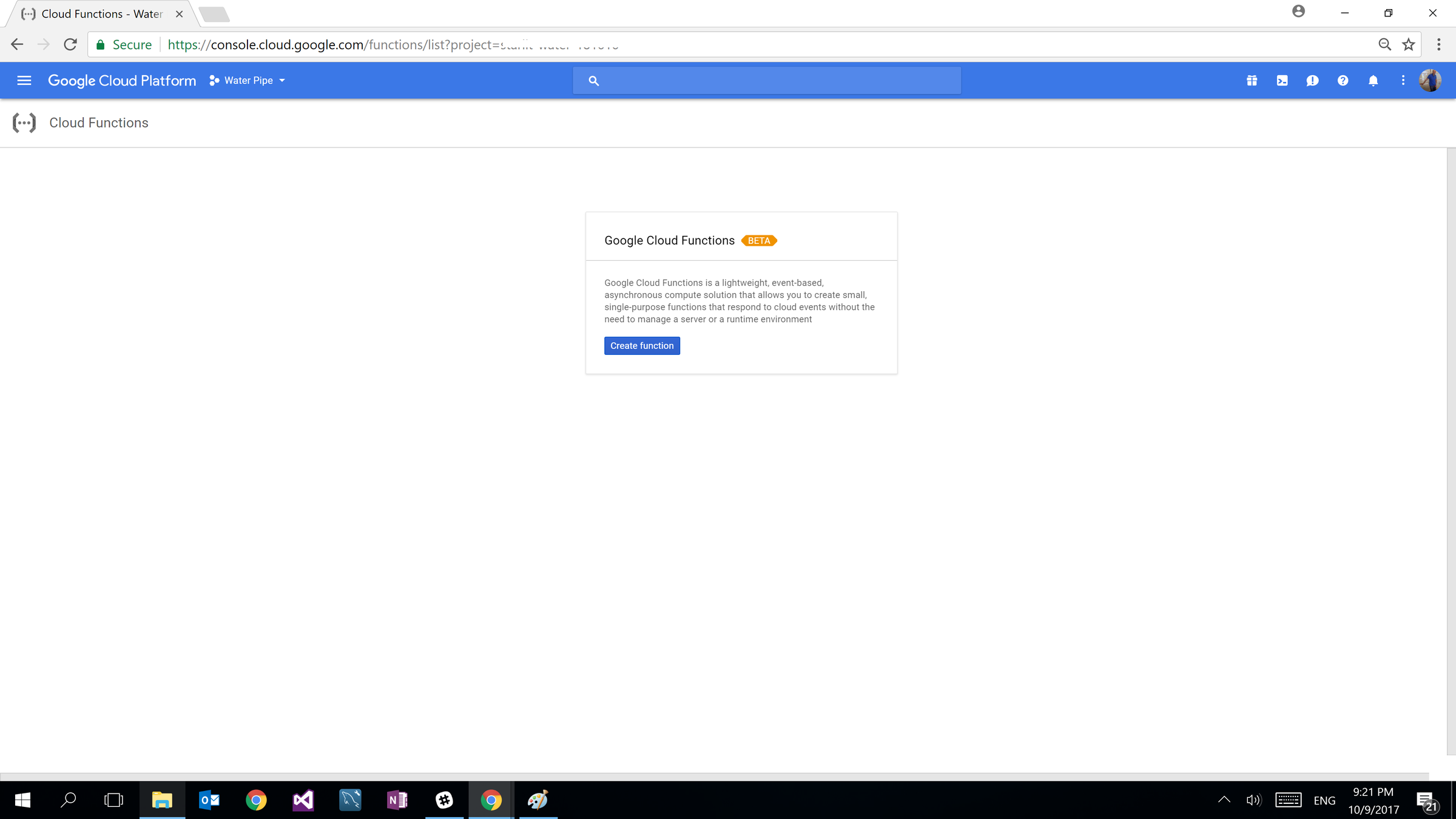Screen dimensions: 1456x819
Task: Show hidden system tray icons
Action: (x=1224, y=800)
